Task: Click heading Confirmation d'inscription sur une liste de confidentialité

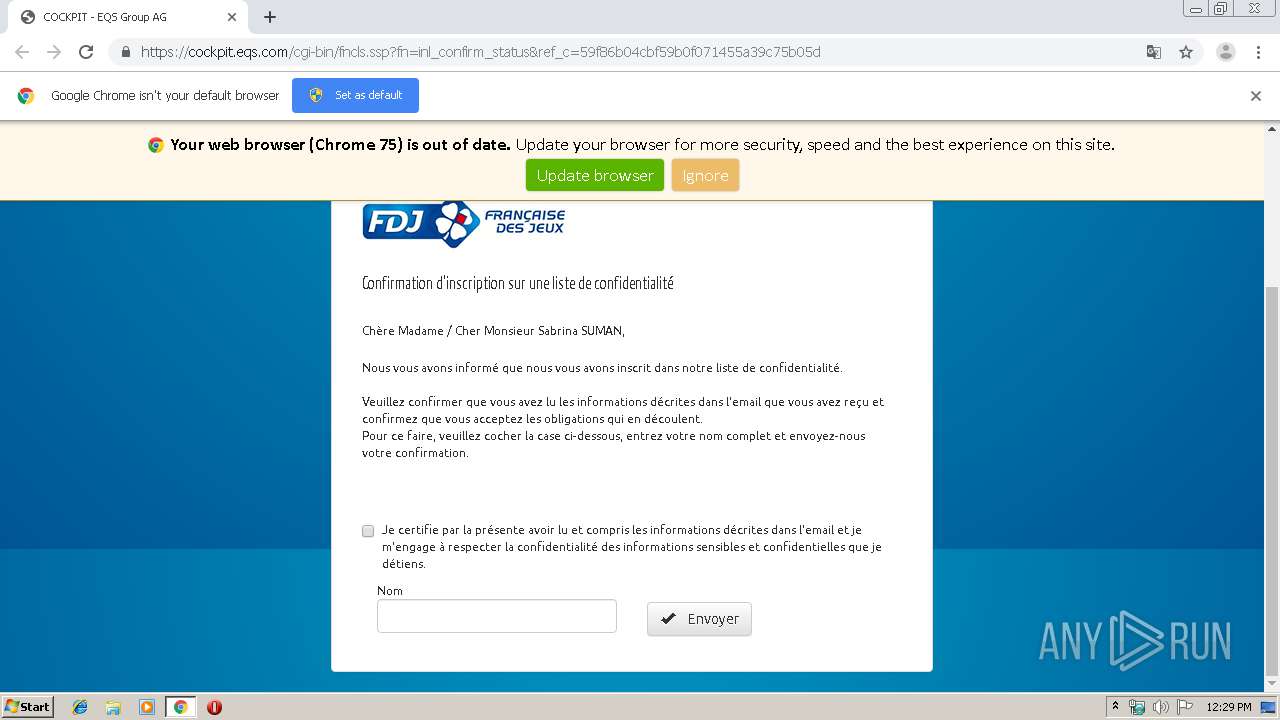Action: pyautogui.click(x=518, y=283)
